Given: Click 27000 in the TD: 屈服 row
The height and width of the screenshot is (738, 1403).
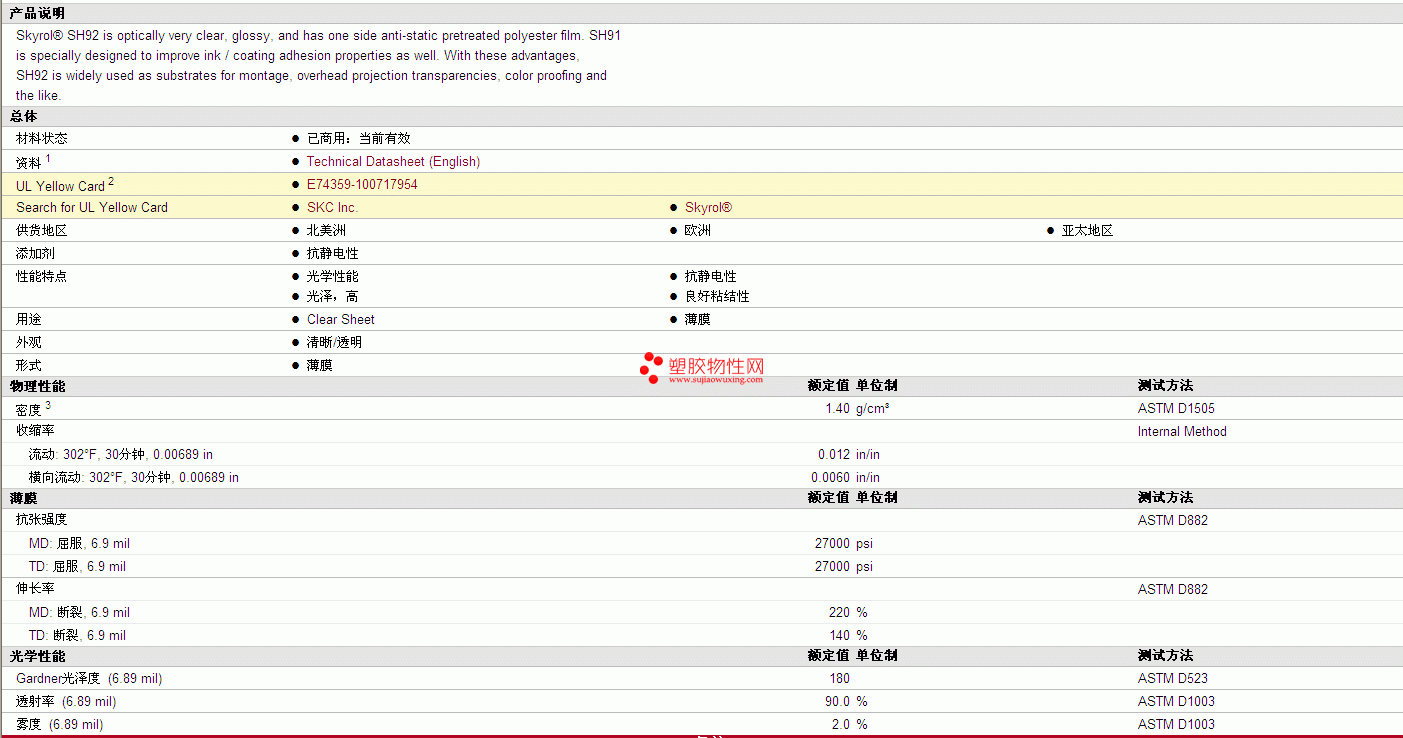Looking at the screenshot, I should tap(832, 566).
